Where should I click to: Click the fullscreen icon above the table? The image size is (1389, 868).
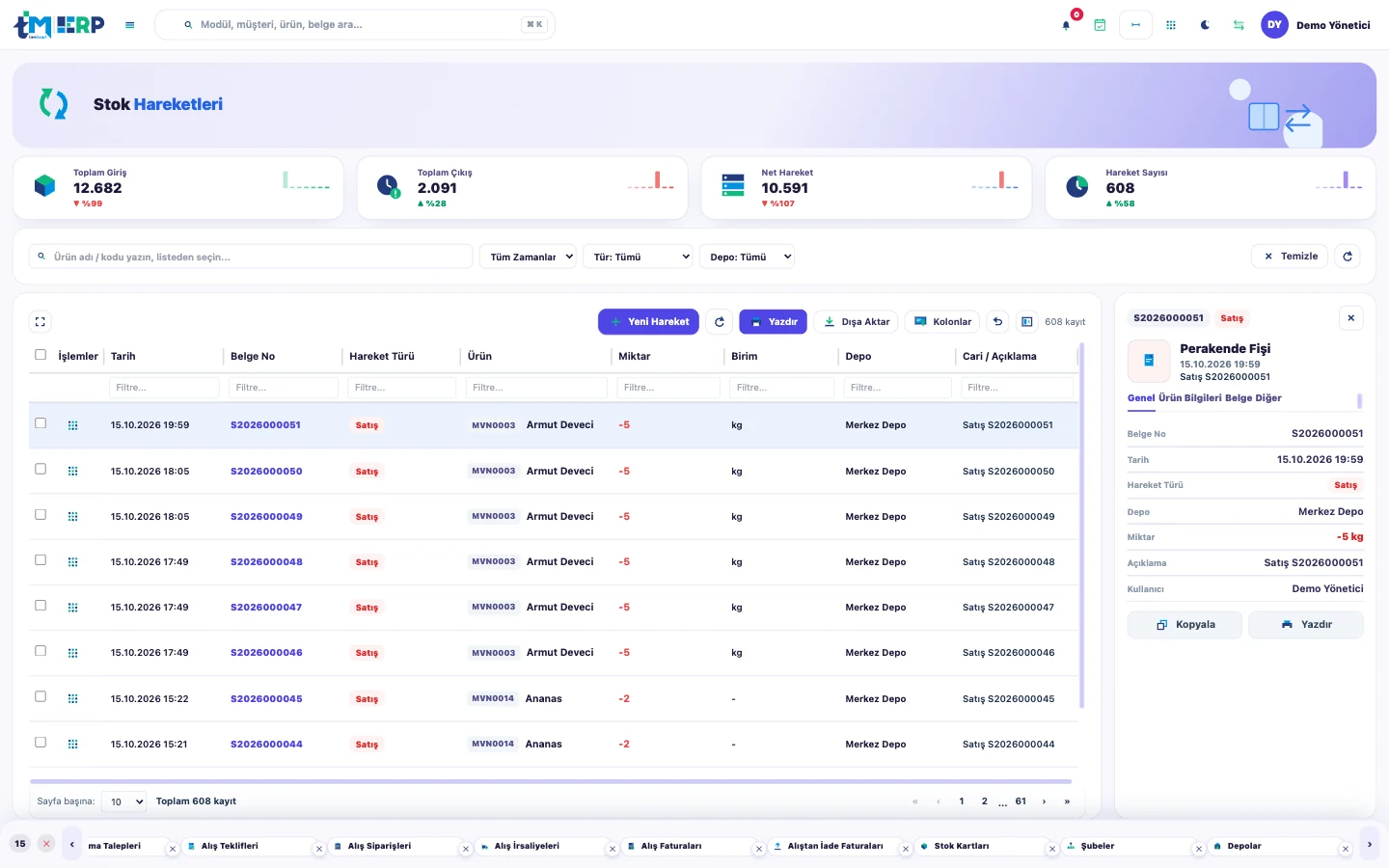click(x=41, y=322)
